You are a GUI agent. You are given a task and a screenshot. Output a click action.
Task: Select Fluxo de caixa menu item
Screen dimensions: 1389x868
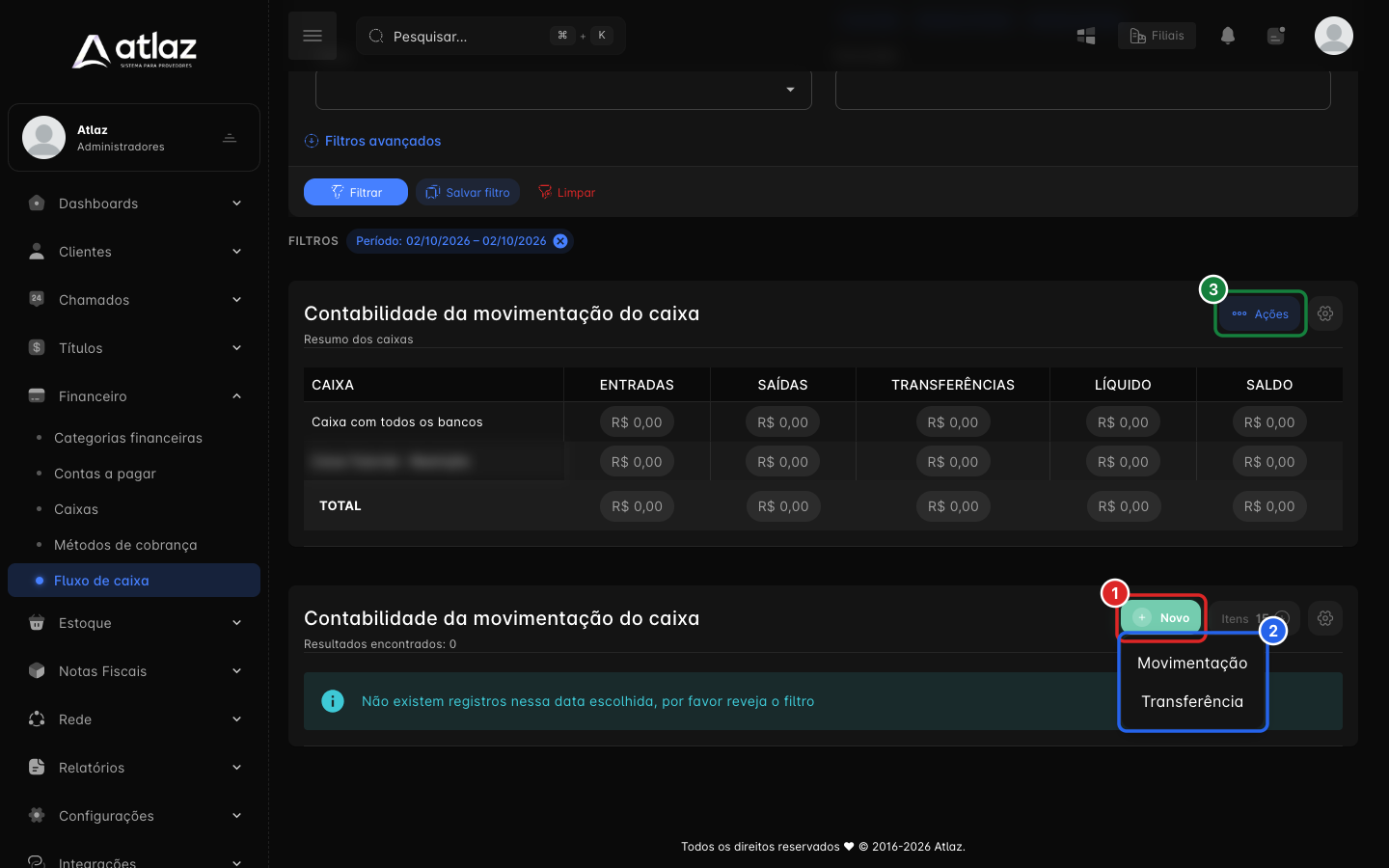[x=134, y=581]
